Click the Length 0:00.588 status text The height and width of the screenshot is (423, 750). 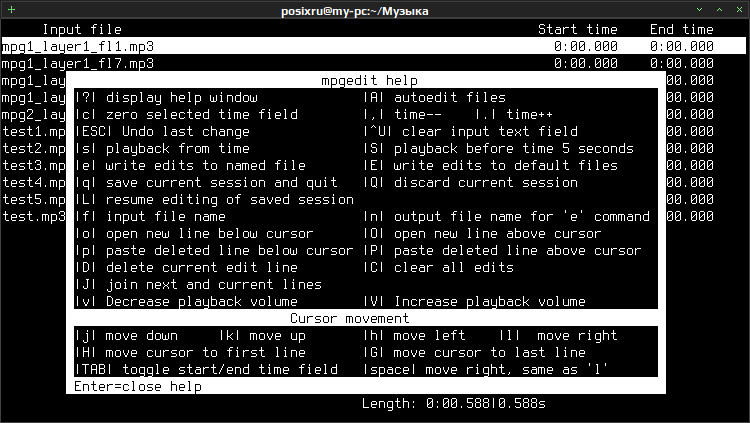(x=453, y=403)
